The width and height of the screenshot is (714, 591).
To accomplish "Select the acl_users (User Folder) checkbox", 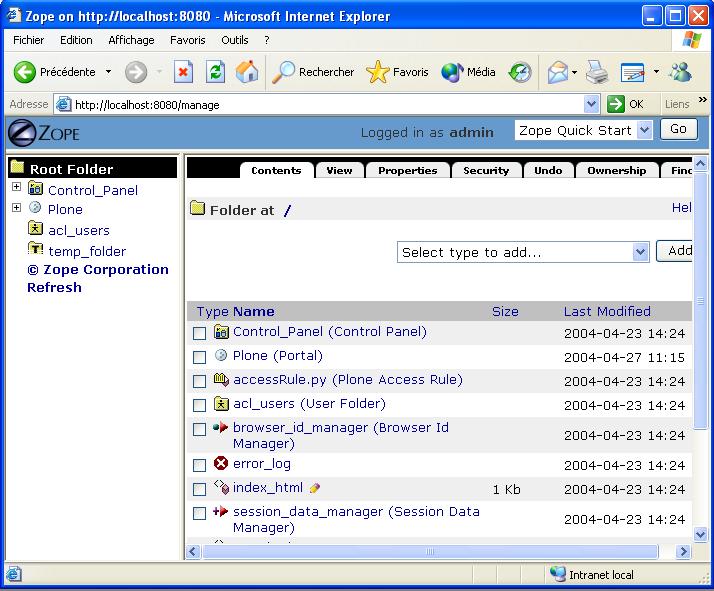I will 200,405.
